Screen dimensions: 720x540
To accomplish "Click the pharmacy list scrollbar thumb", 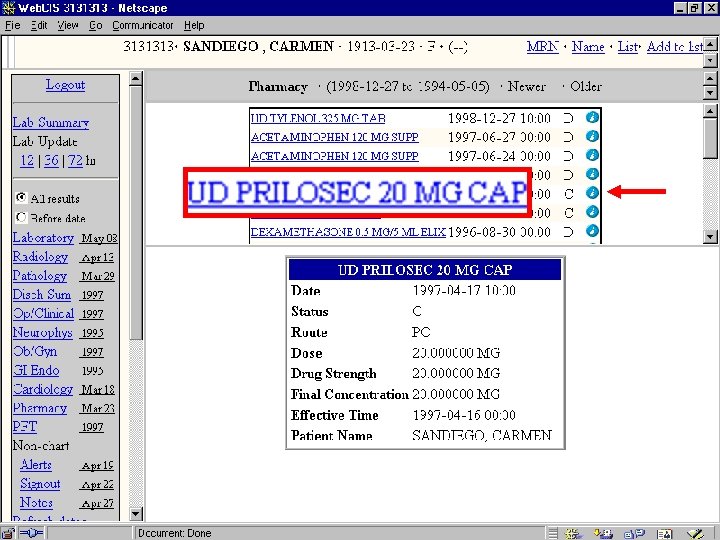I will 710,138.
